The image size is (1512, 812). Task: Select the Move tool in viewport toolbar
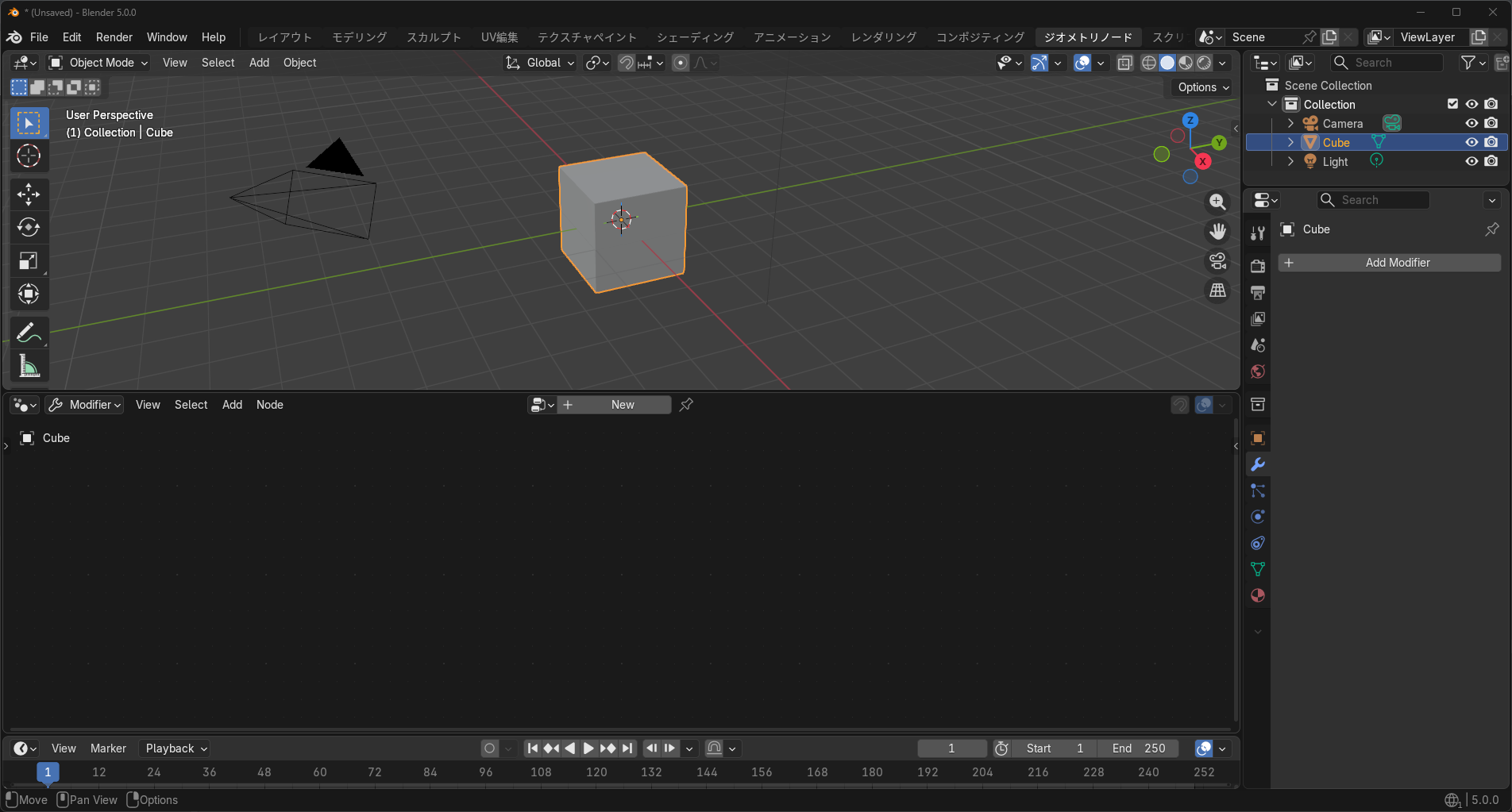click(29, 194)
